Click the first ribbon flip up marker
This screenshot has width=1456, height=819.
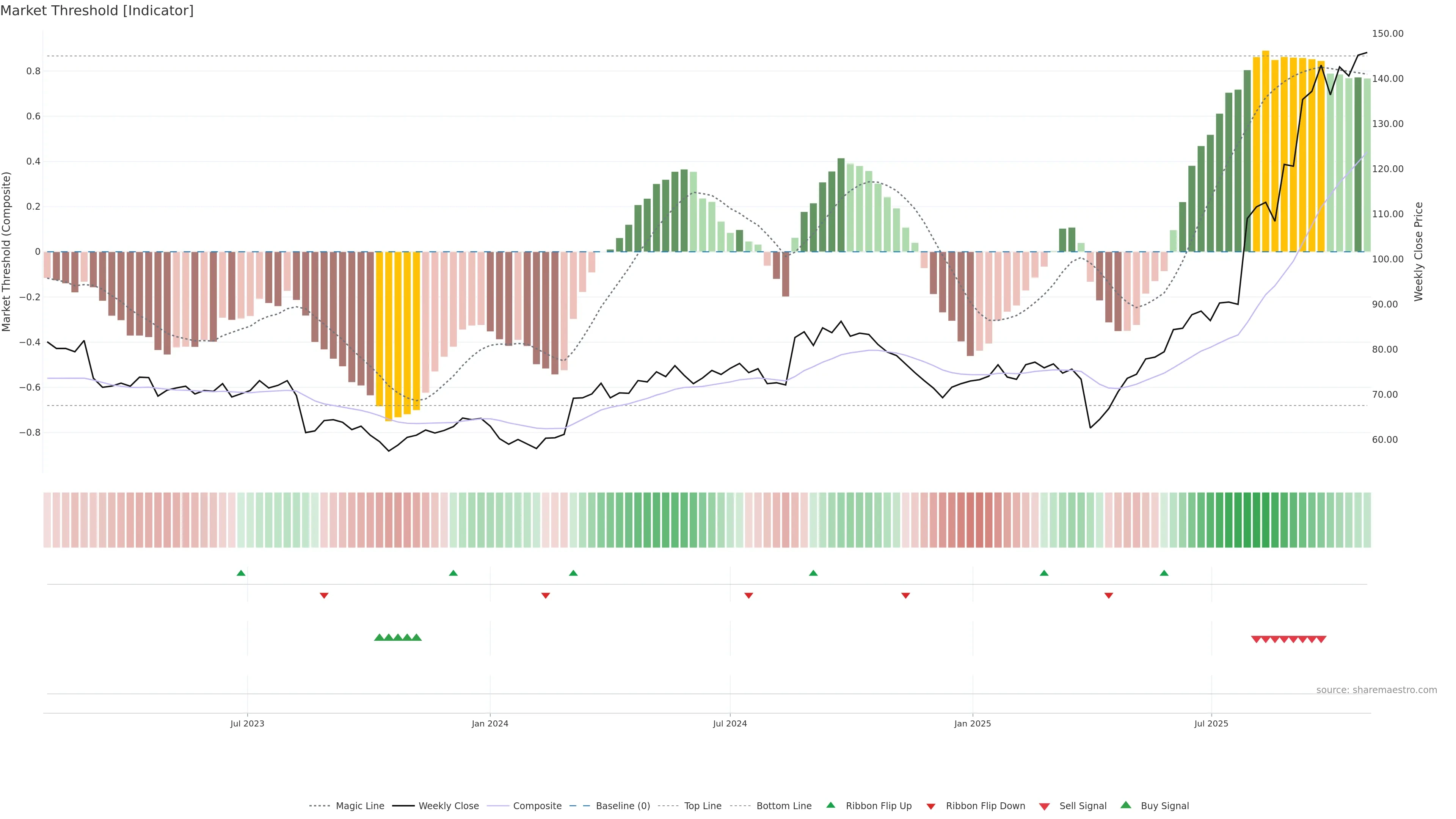[x=241, y=573]
